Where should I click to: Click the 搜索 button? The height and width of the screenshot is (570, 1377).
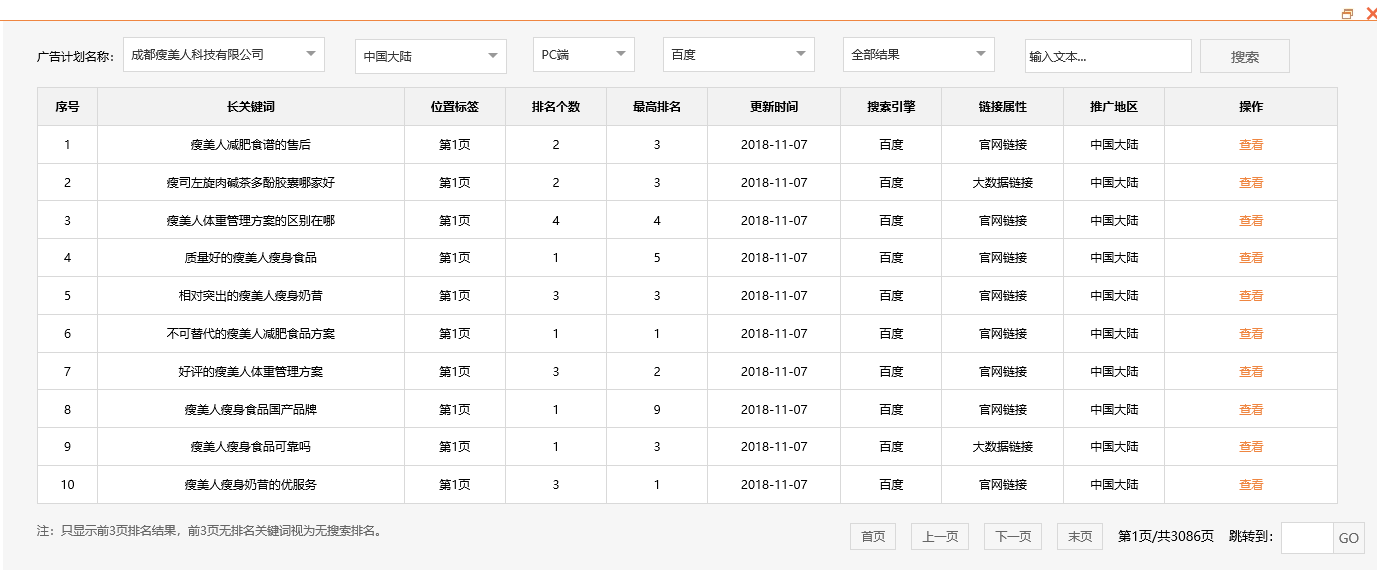pos(1245,56)
